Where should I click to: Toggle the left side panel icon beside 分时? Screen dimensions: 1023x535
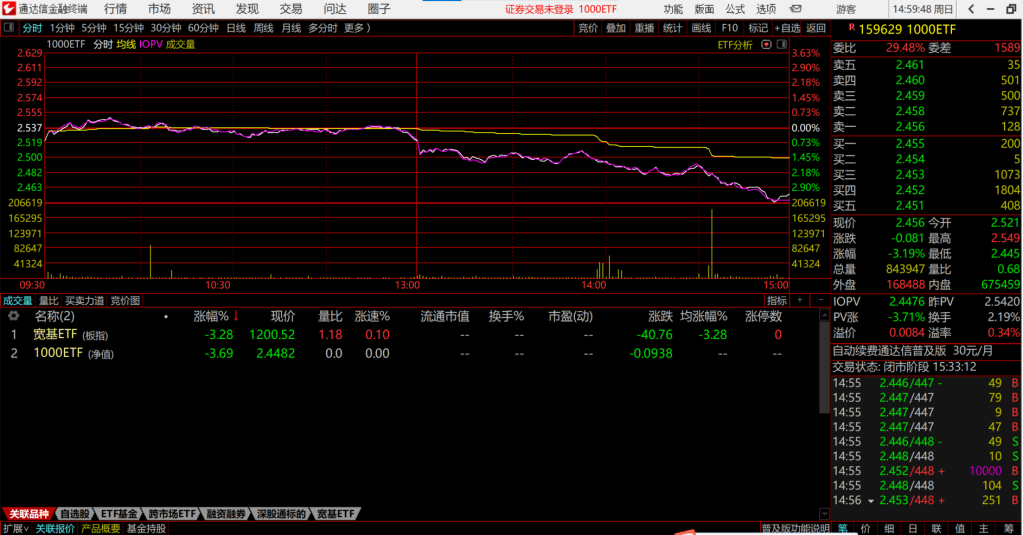click(x=9, y=28)
